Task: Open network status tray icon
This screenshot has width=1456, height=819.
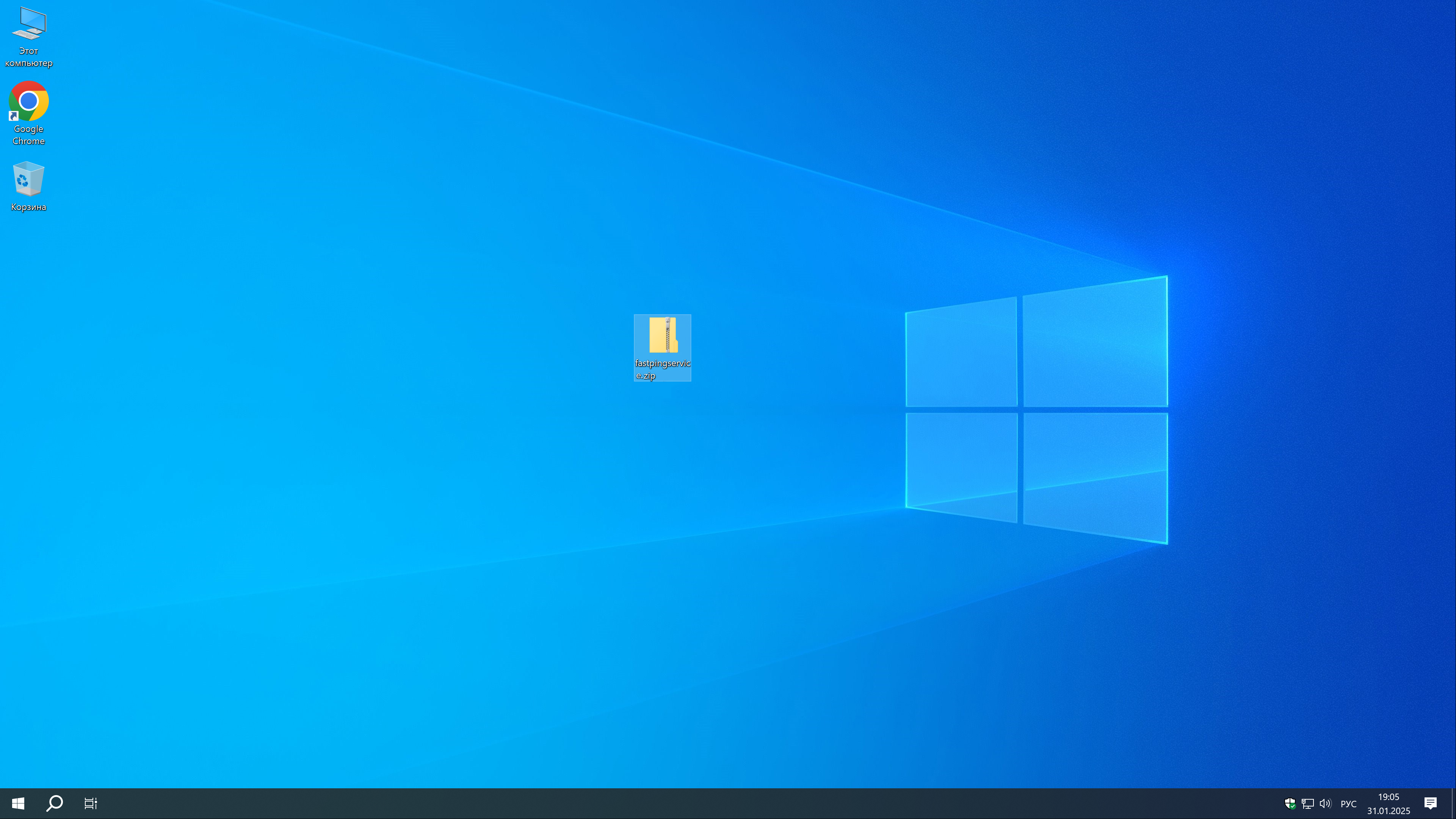Action: (1307, 803)
